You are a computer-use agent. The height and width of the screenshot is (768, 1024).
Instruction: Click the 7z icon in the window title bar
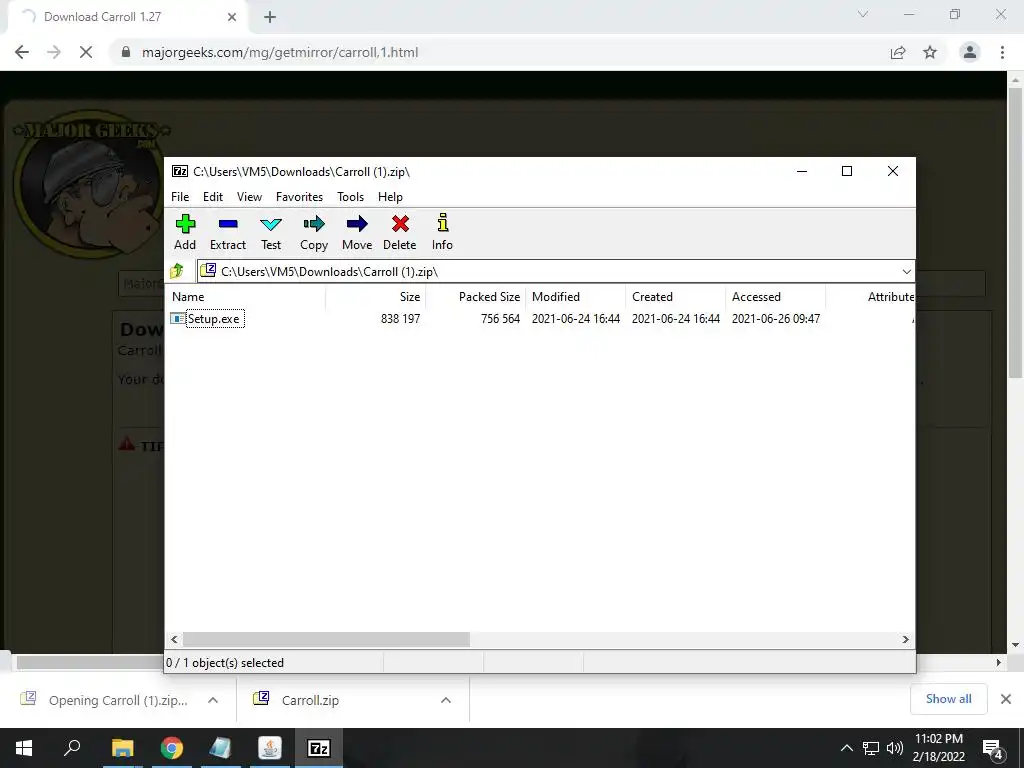(180, 172)
